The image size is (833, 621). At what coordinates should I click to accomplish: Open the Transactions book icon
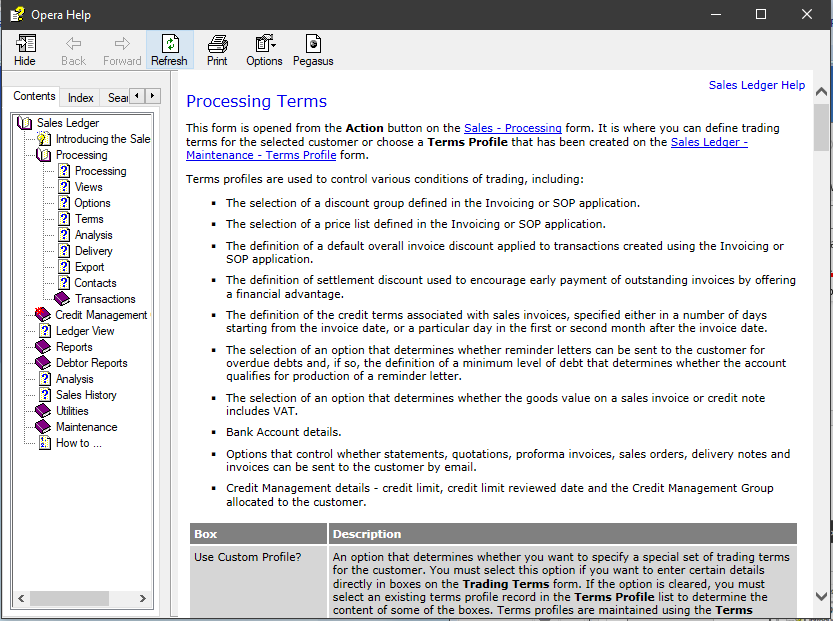click(62, 299)
